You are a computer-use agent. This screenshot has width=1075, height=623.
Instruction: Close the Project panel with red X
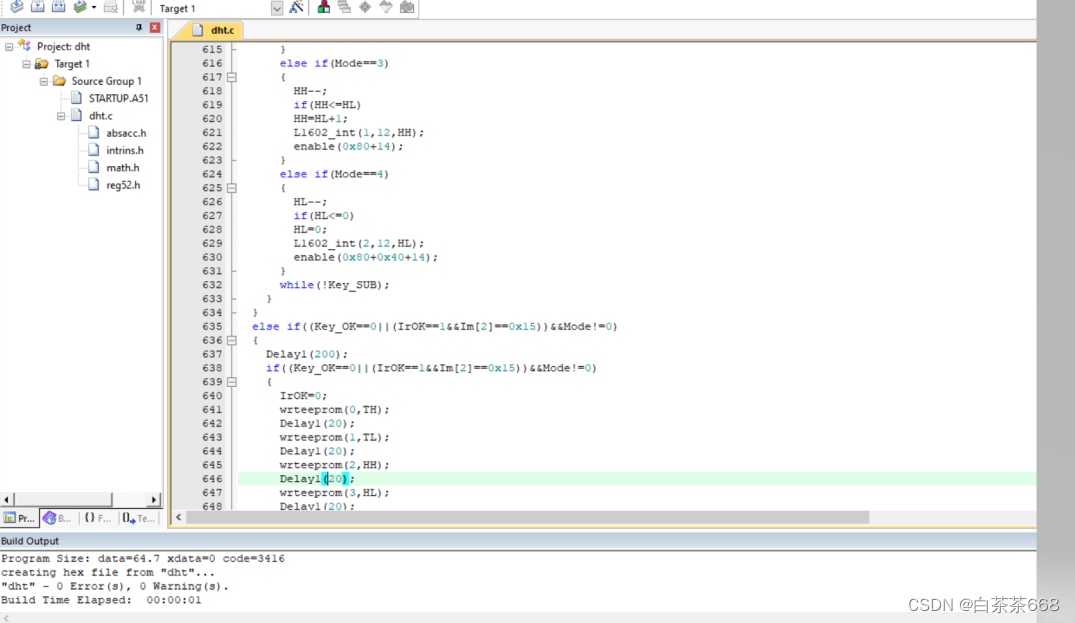pos(155,28)
